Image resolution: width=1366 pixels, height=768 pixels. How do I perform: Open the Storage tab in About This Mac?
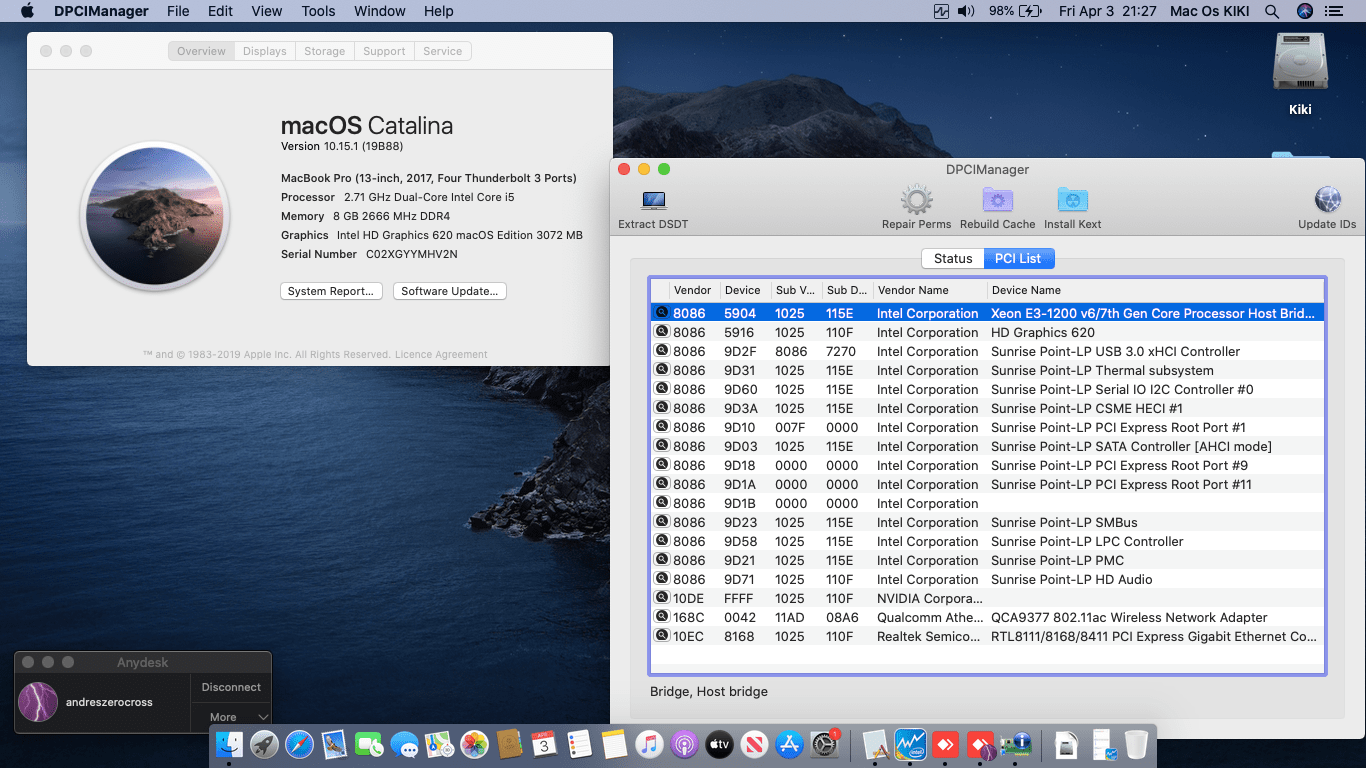(x=324, y=51)
